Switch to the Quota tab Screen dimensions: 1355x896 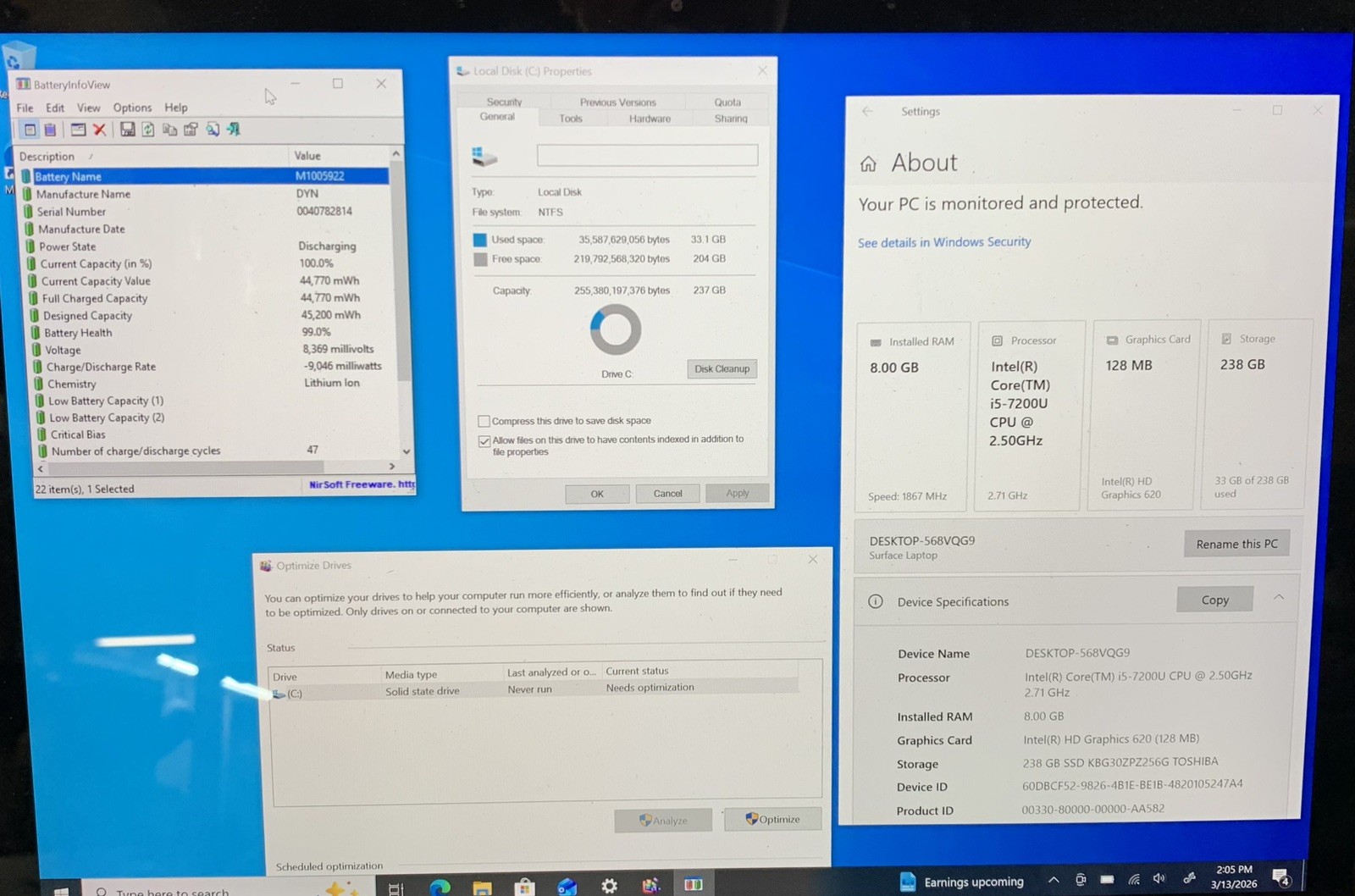point(727,102)
